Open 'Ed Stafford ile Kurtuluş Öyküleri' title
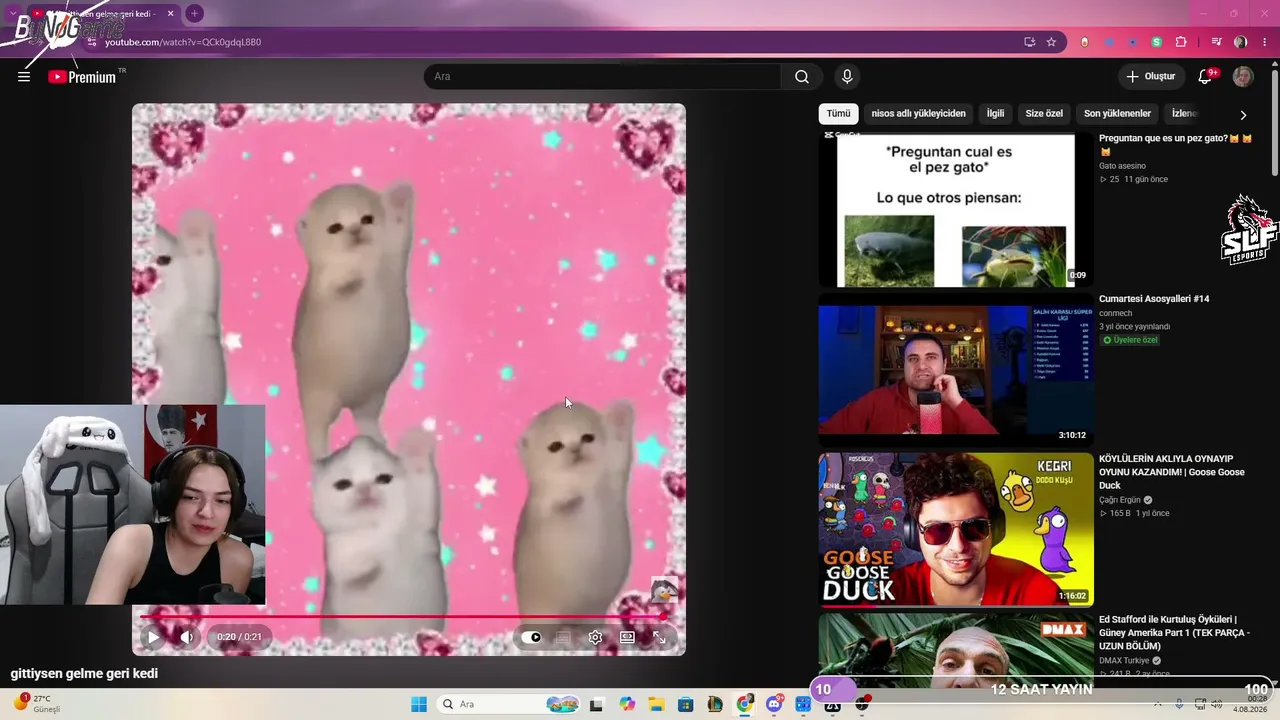 [1174, 633]
